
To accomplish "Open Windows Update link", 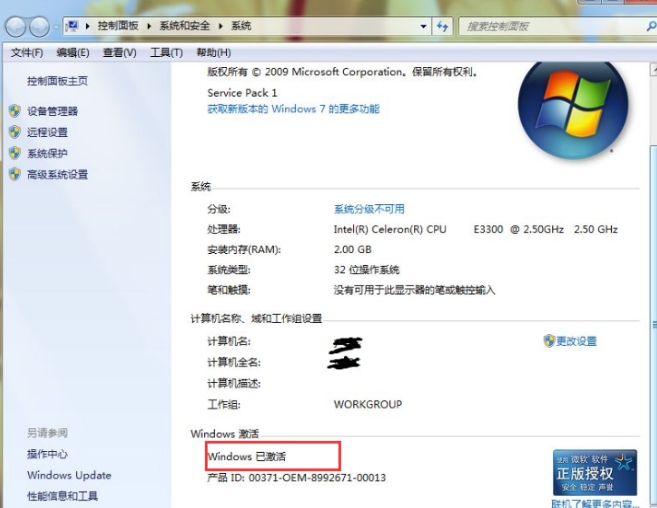I will click(x=69, y=475).
